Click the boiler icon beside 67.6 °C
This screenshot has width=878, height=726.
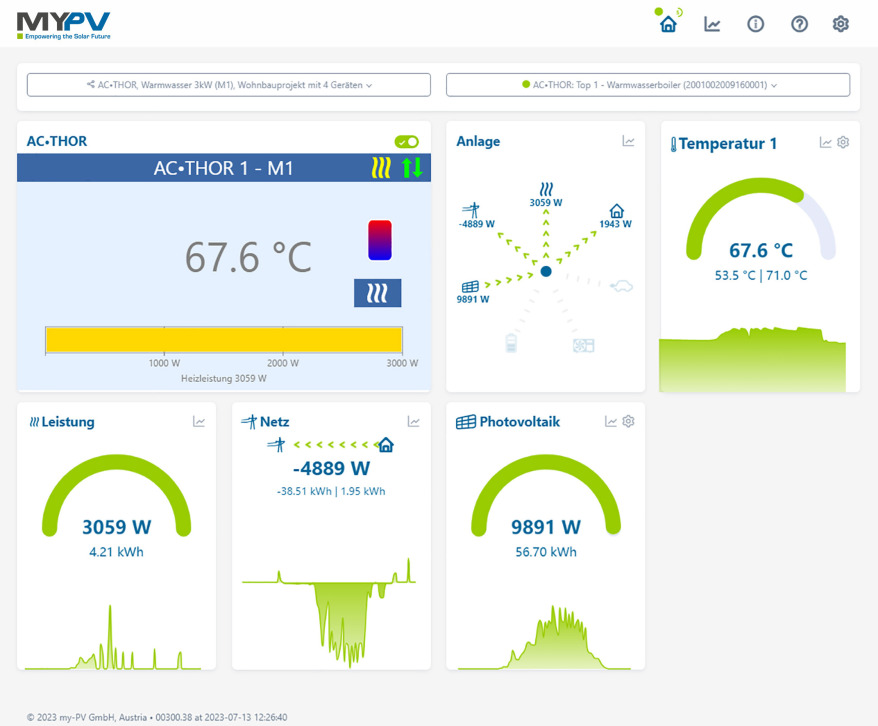(380, 240)
